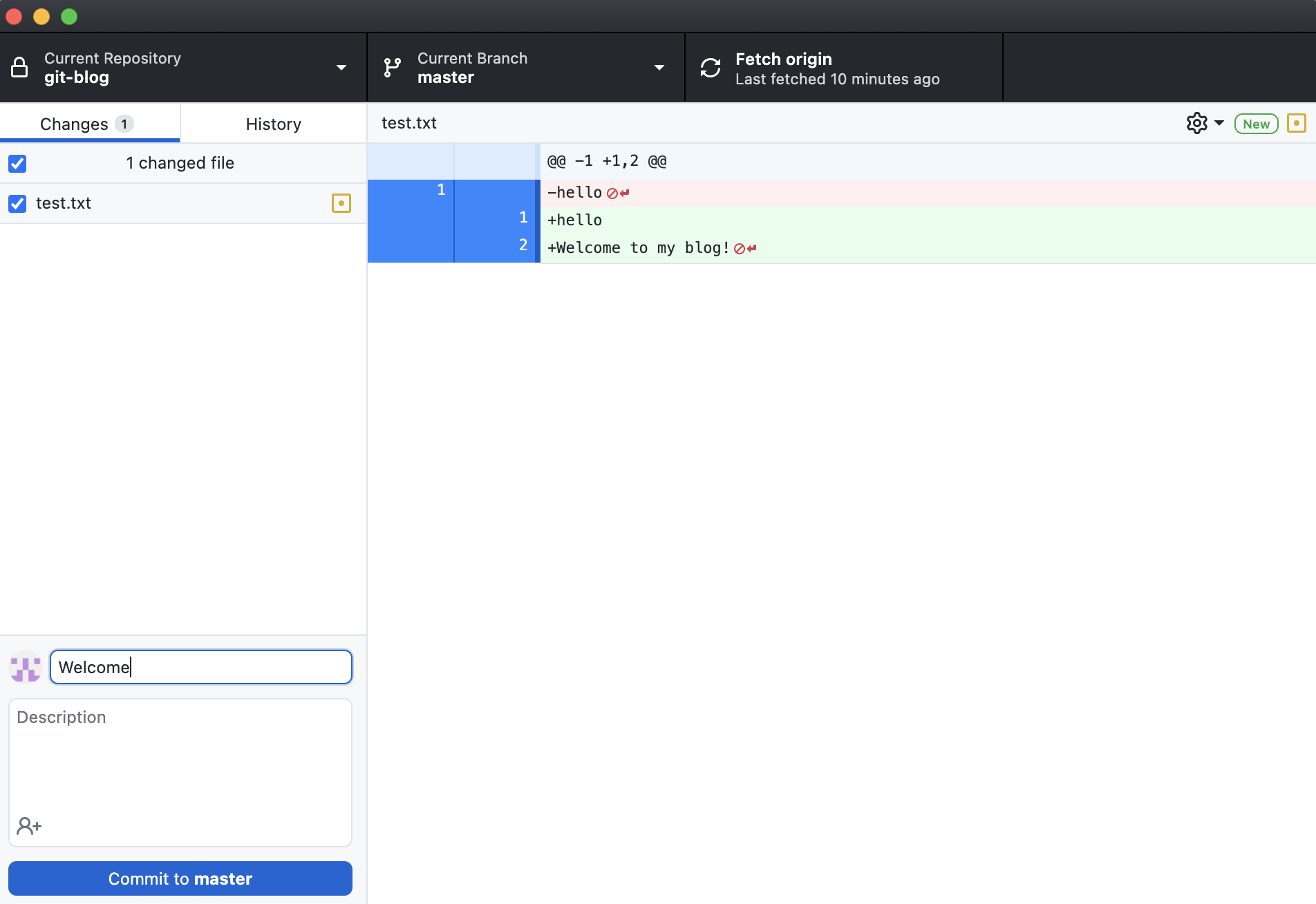Open the Current Branch master dropdown
The width and height of the screenshot is (1316, 904).
click(x=659, y=68)
